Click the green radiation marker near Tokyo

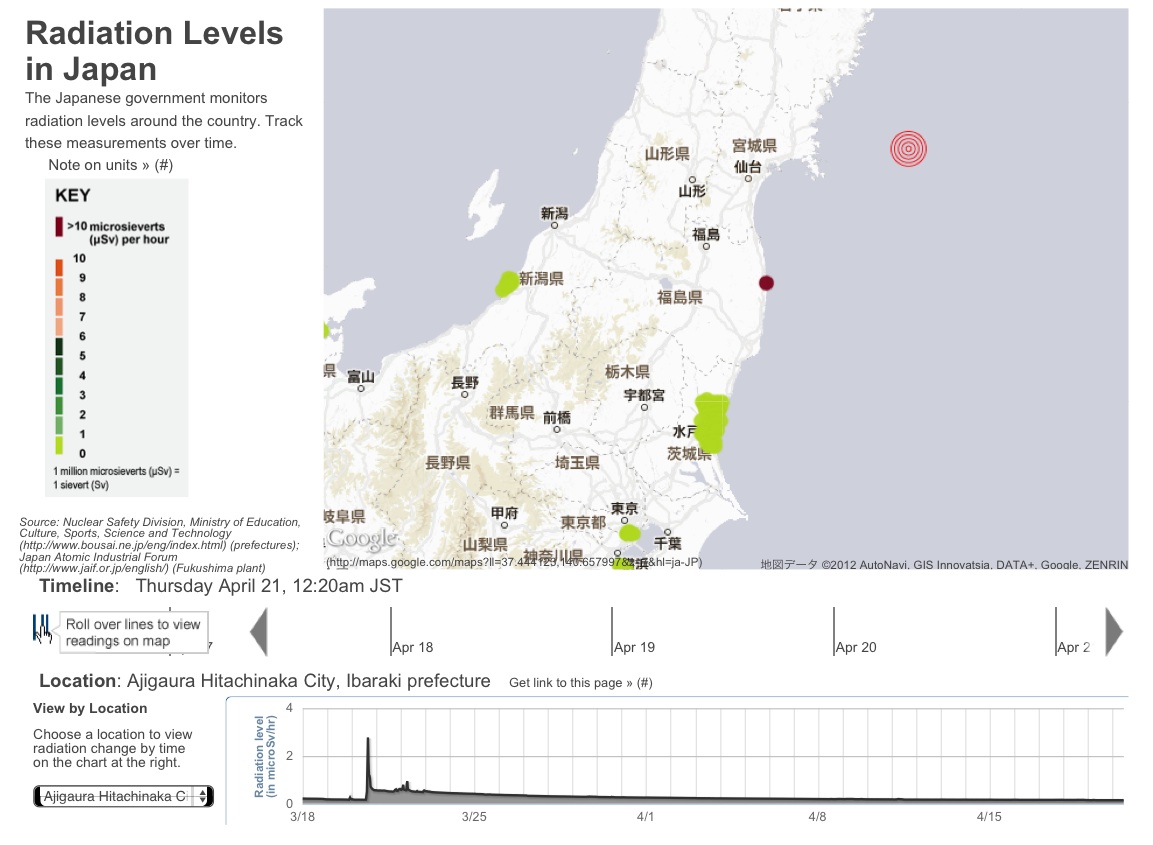(x=630, y=533)
